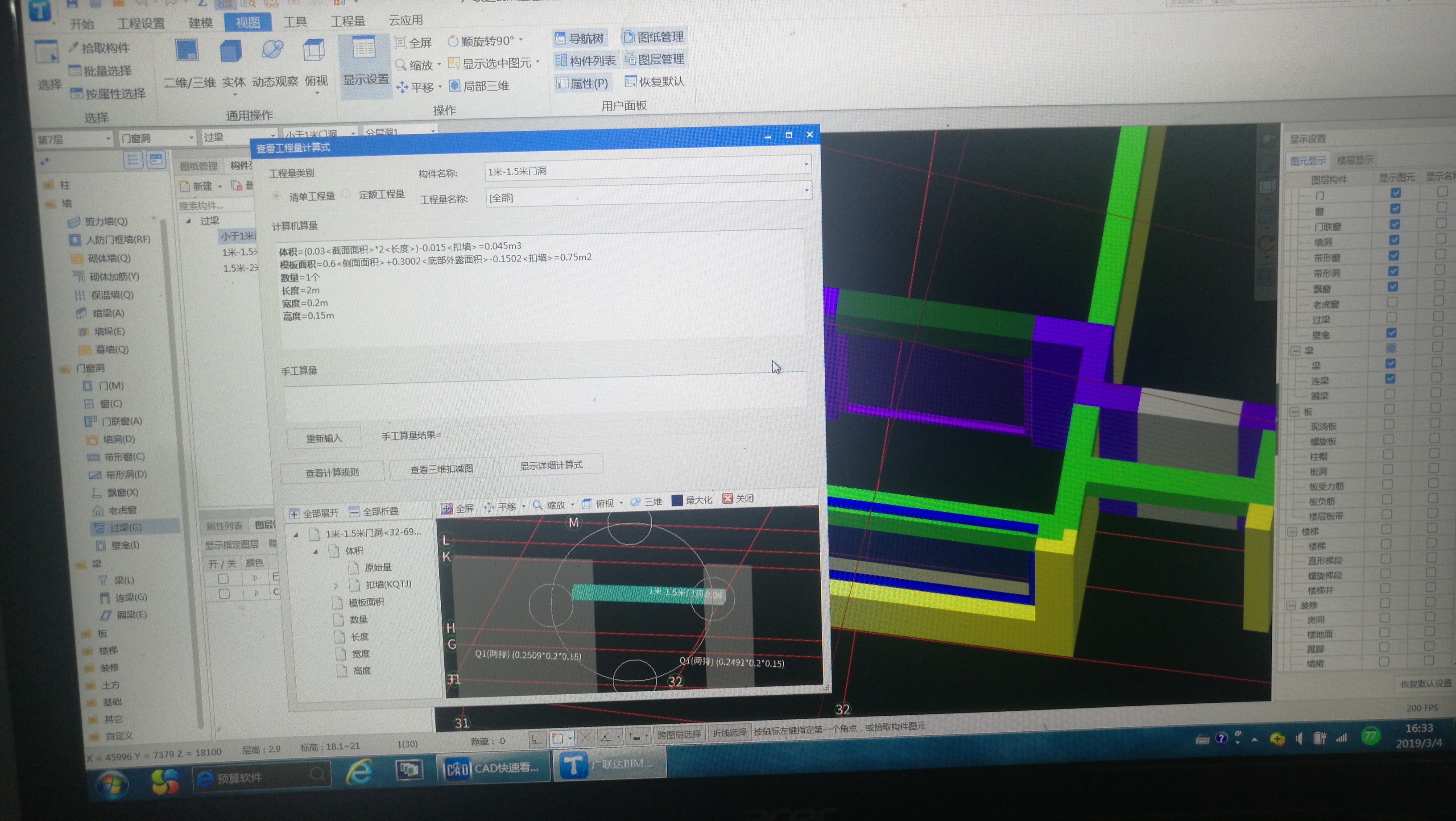Select 定额工程量 radio button
This screenshot has width=1456, height=821.
[347, 195]
